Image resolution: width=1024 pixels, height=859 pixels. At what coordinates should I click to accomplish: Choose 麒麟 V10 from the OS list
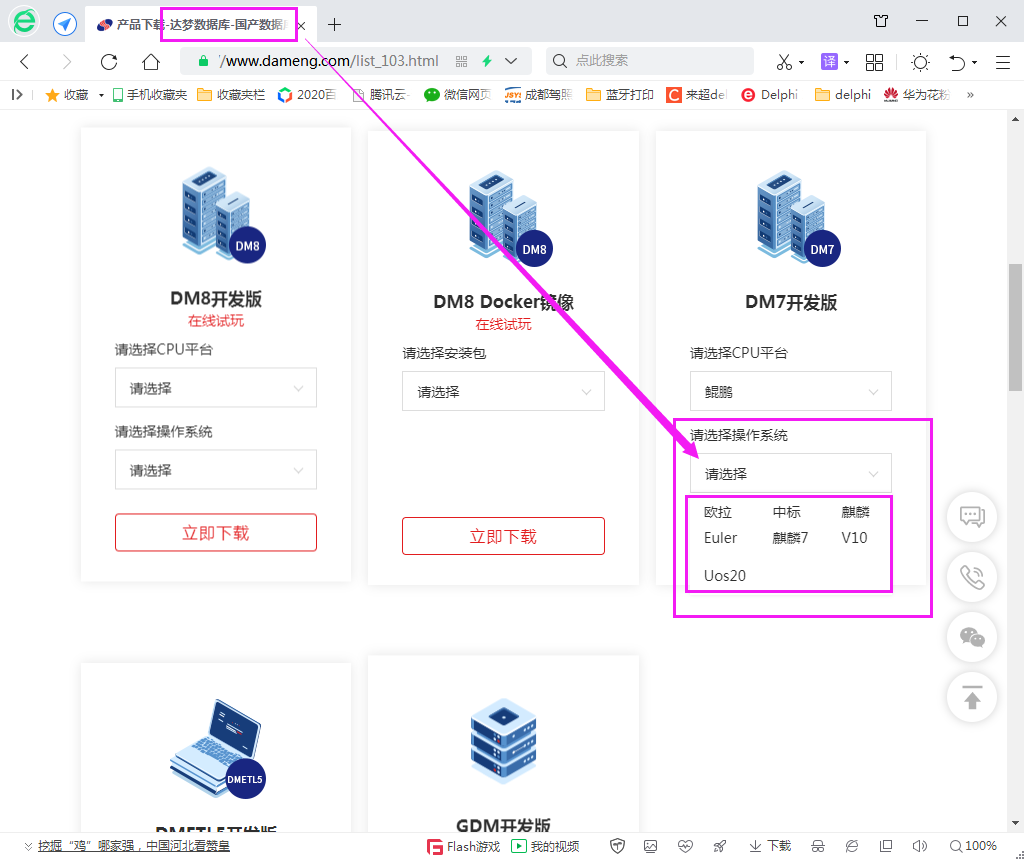pos(855,525)
